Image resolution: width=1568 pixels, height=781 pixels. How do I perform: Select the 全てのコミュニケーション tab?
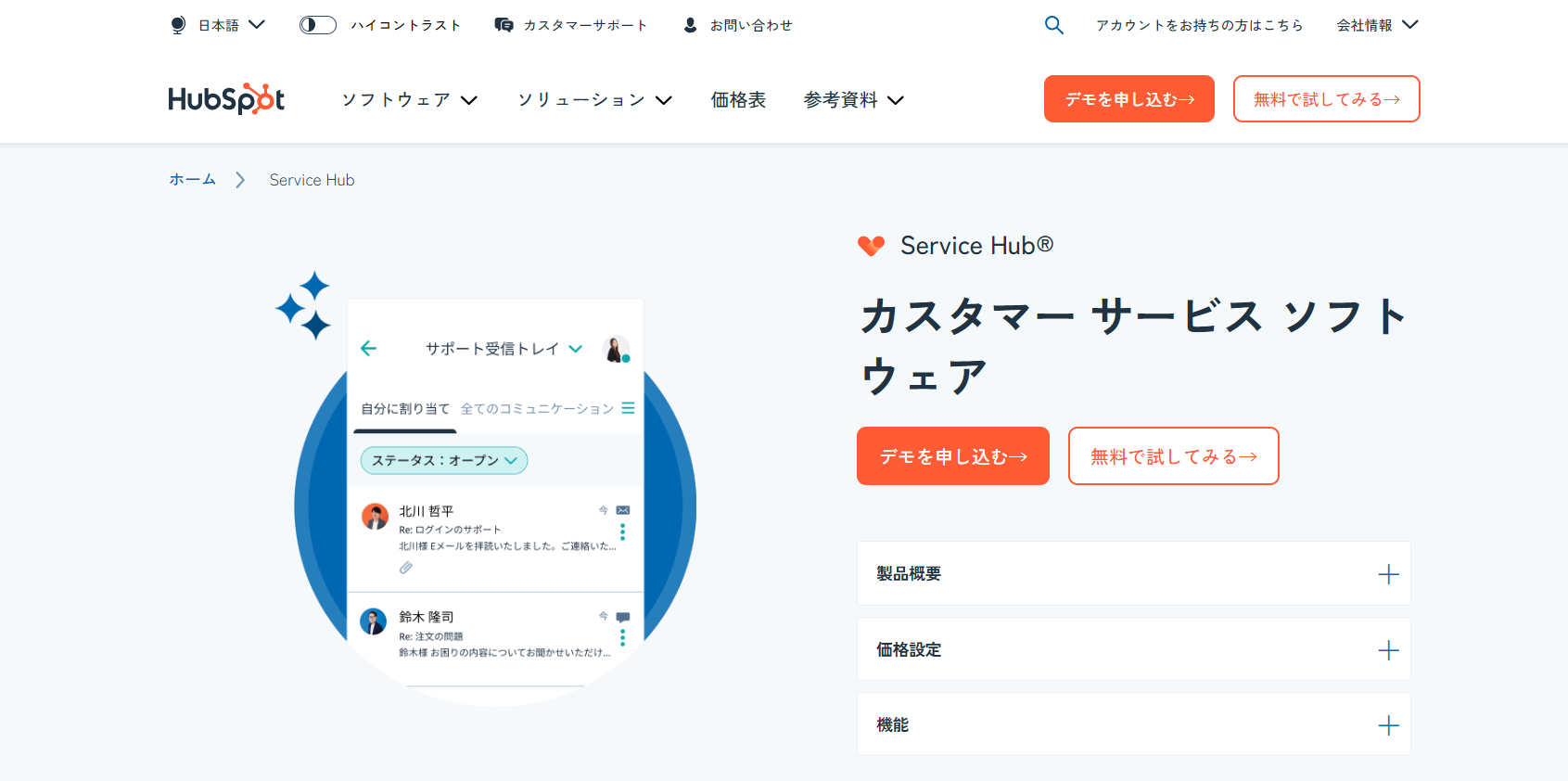(538, 408)
